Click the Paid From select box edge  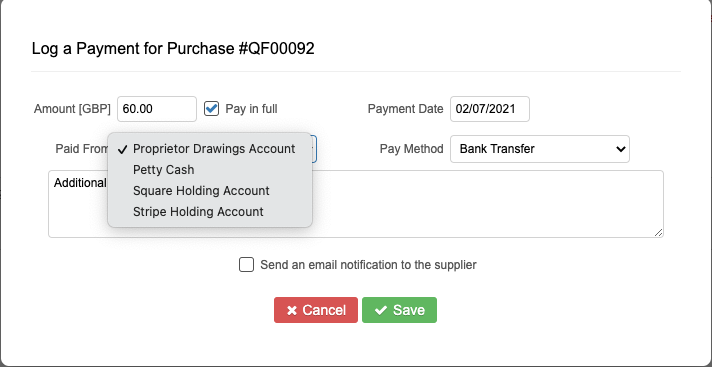point(314,149)
